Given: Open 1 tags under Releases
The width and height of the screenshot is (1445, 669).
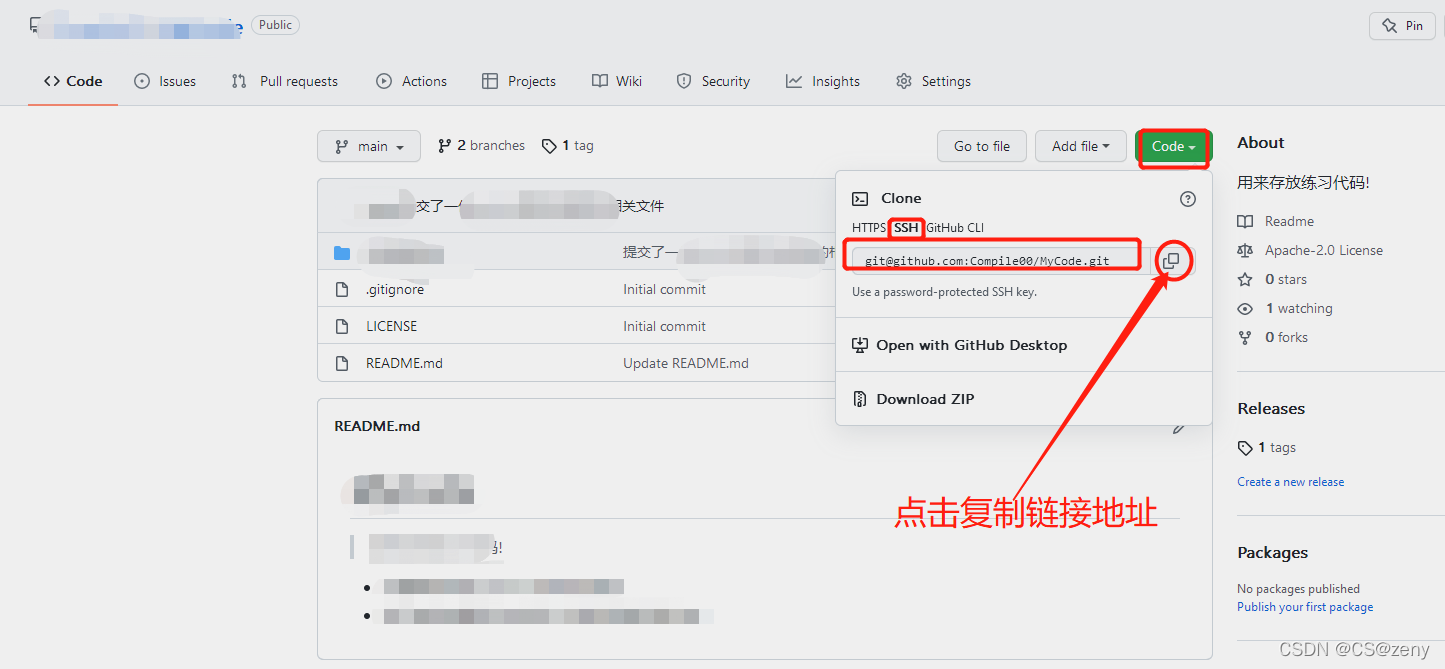Looking at the screenshot, I should [1277, 448].
